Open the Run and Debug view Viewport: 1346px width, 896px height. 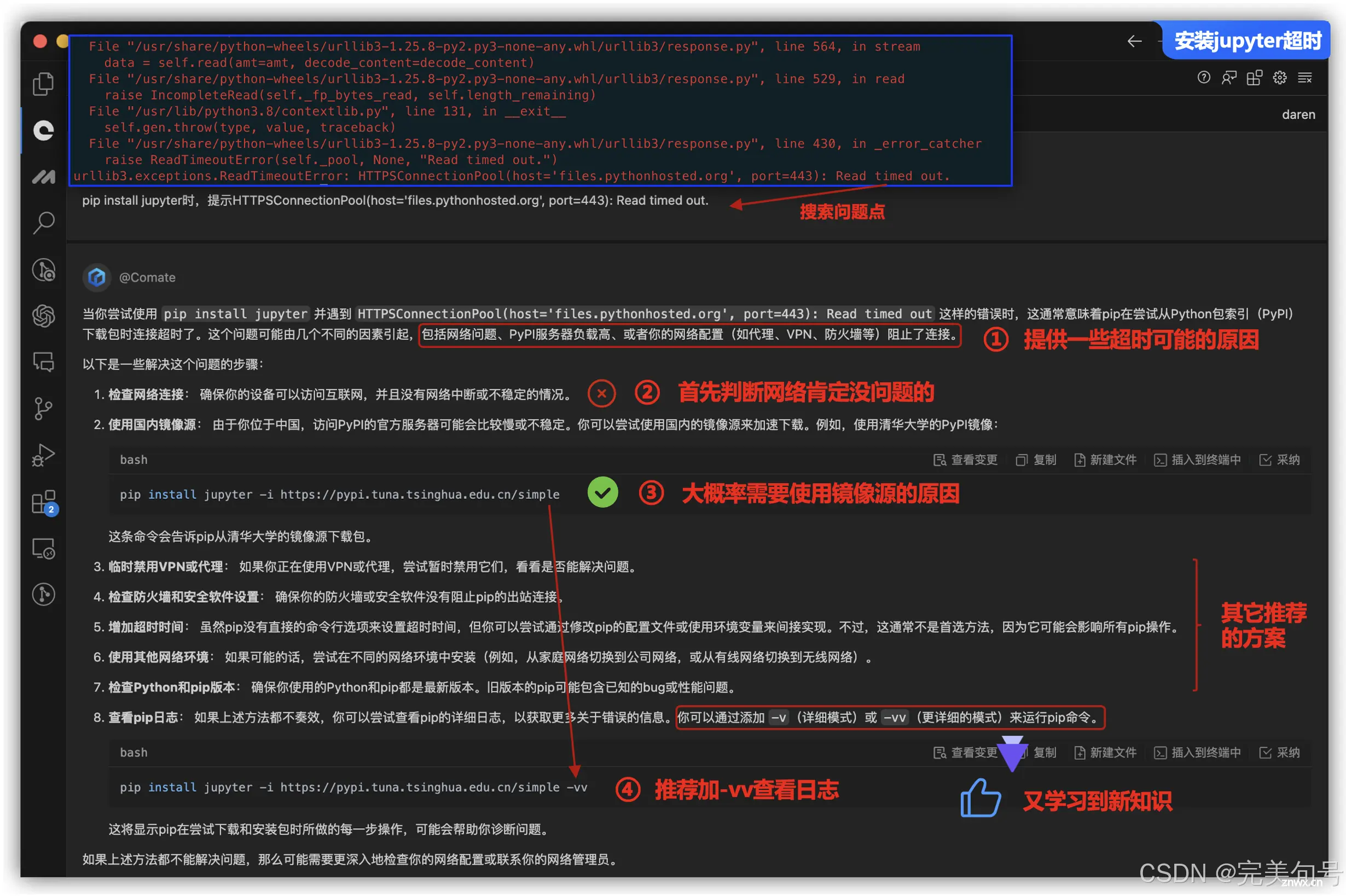(x=43, y=456)
